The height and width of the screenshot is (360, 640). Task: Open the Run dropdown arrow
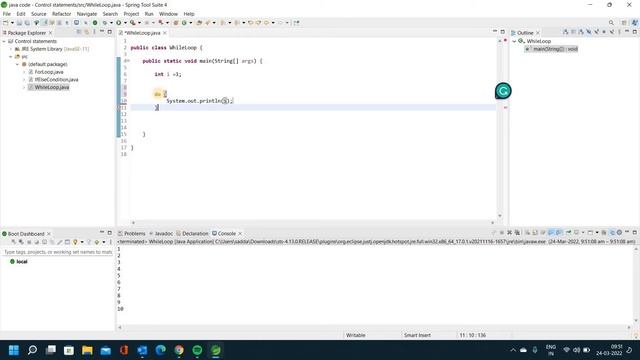click(x=125, y=23)
